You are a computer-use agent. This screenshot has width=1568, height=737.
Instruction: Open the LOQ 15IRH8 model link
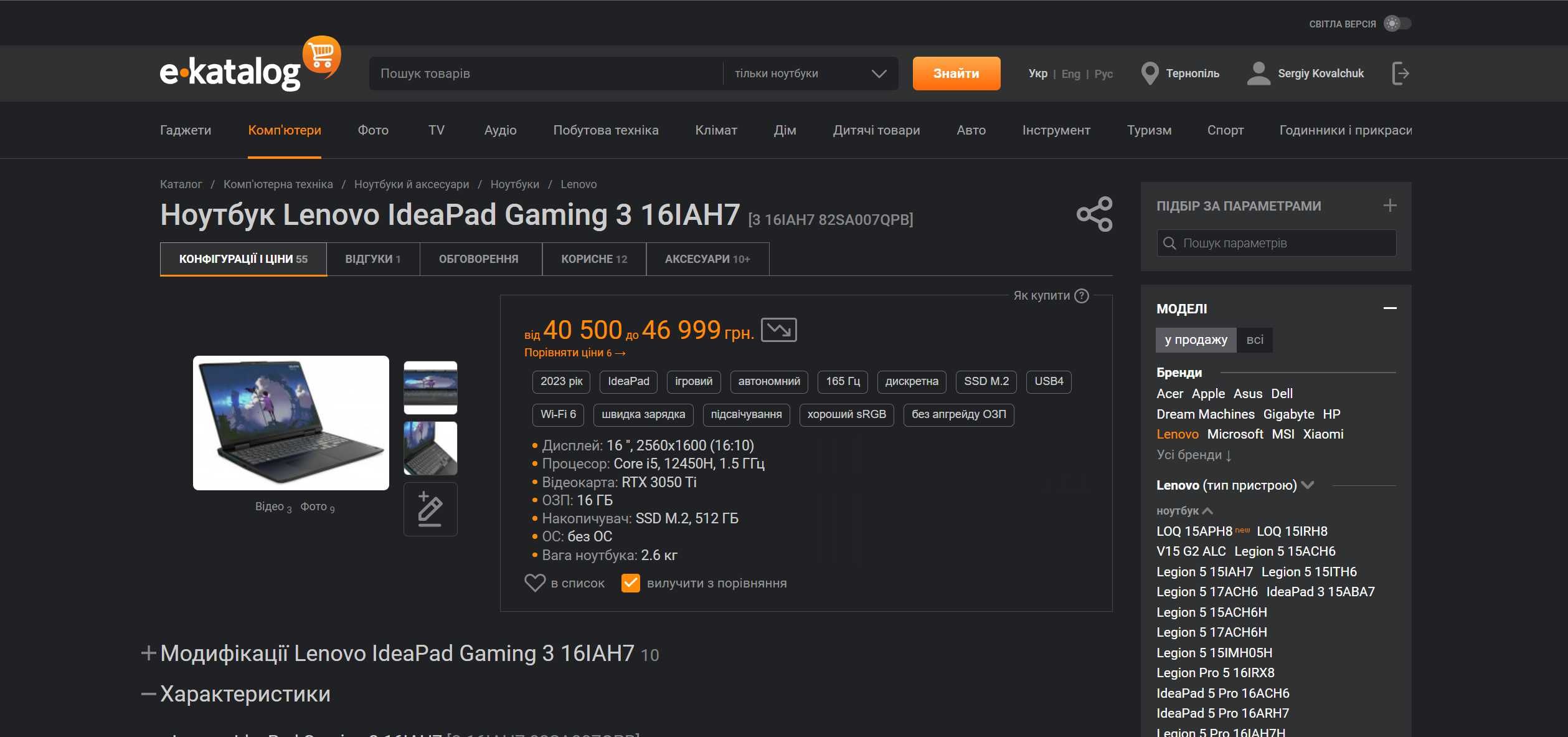[1292, 531]
